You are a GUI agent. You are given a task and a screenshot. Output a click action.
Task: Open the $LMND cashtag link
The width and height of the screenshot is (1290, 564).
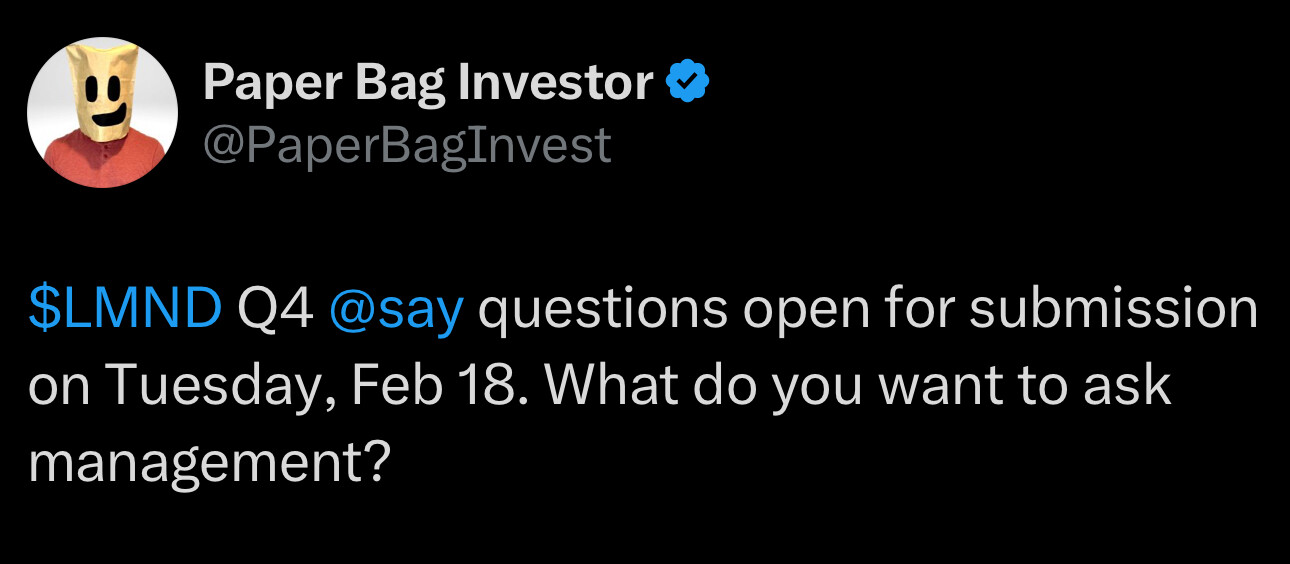125,311
